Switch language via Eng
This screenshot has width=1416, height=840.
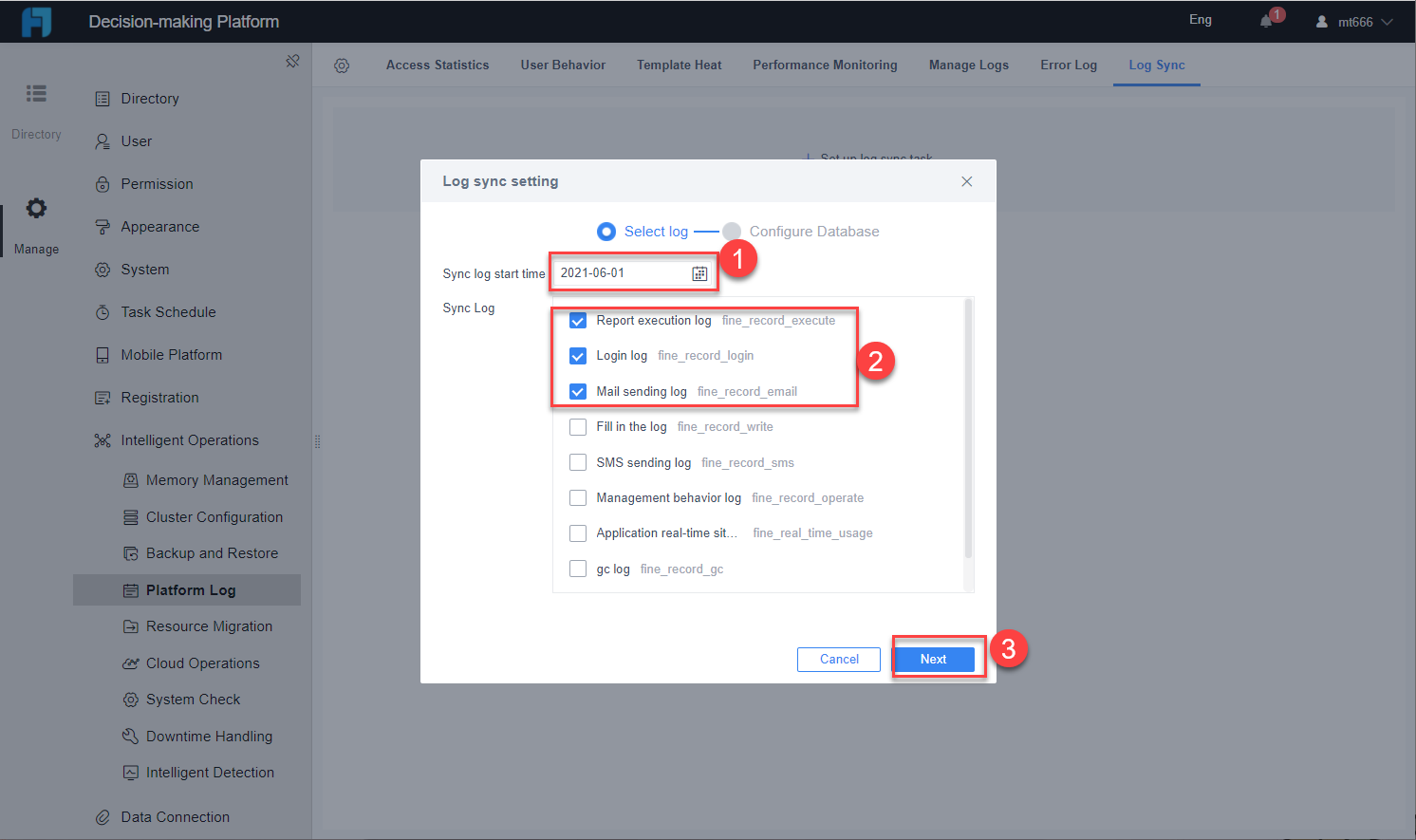coord(1201,20)
